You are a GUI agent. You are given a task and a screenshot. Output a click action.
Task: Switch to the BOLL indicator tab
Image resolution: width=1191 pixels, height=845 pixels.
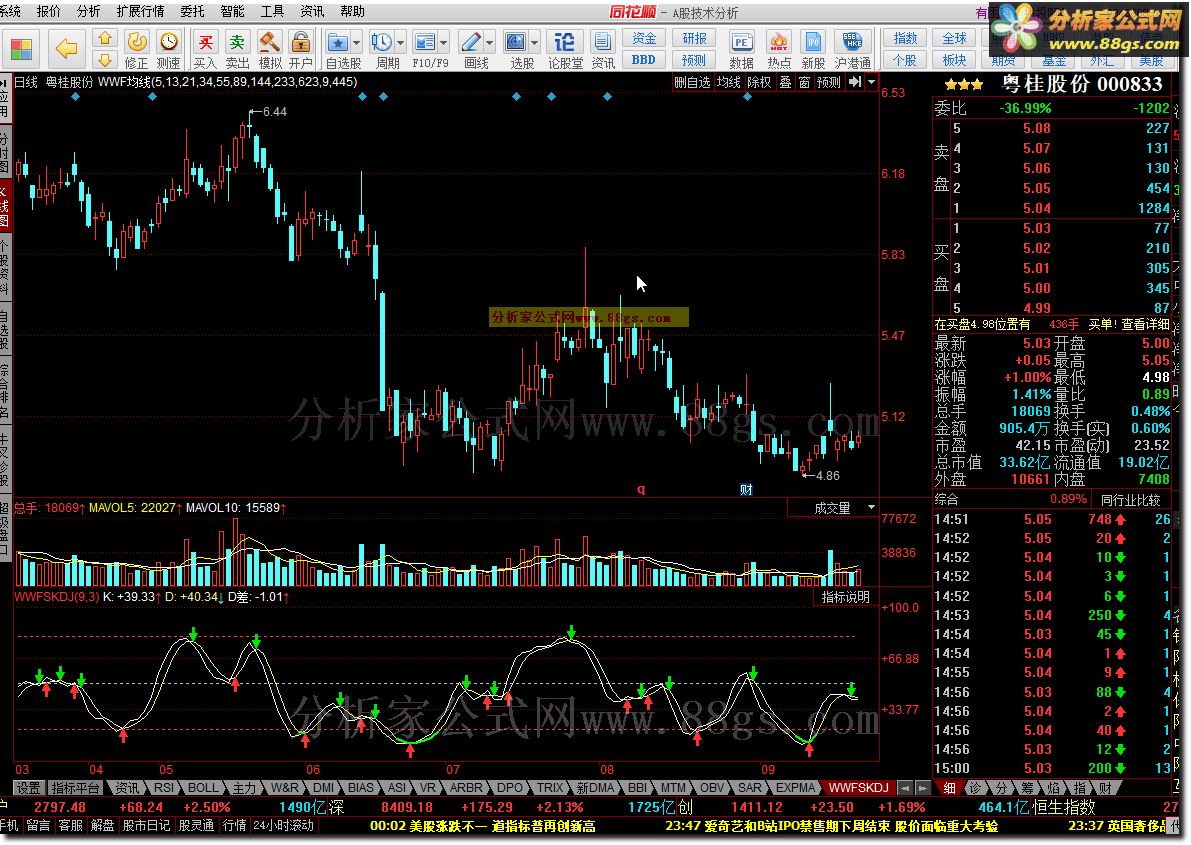pos(203,788)
